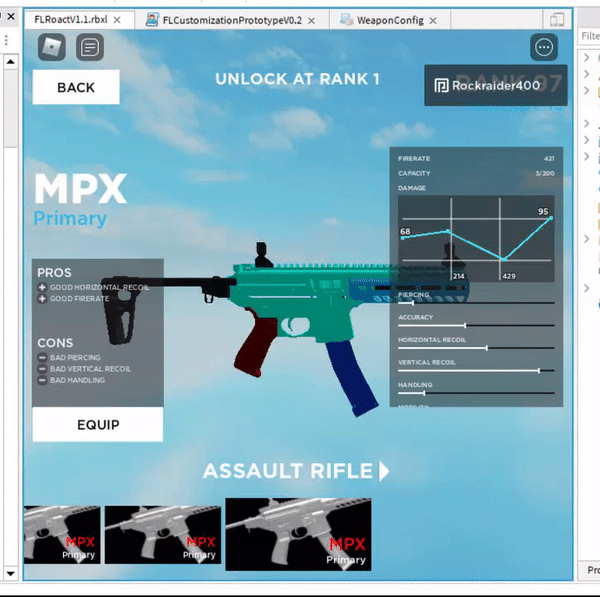Open the left panel vertical dots menu
Viewport: 600px width, 597px height.
click(6, 40)
